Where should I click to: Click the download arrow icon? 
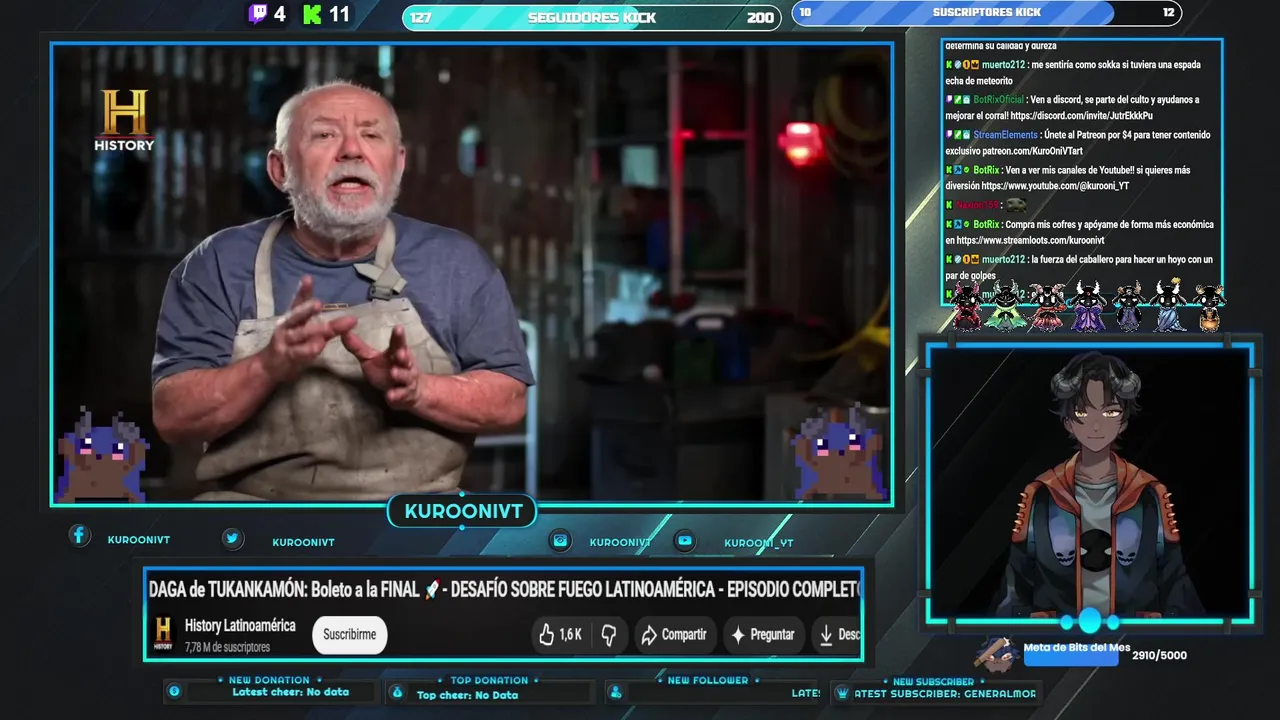tap(827, 634)
